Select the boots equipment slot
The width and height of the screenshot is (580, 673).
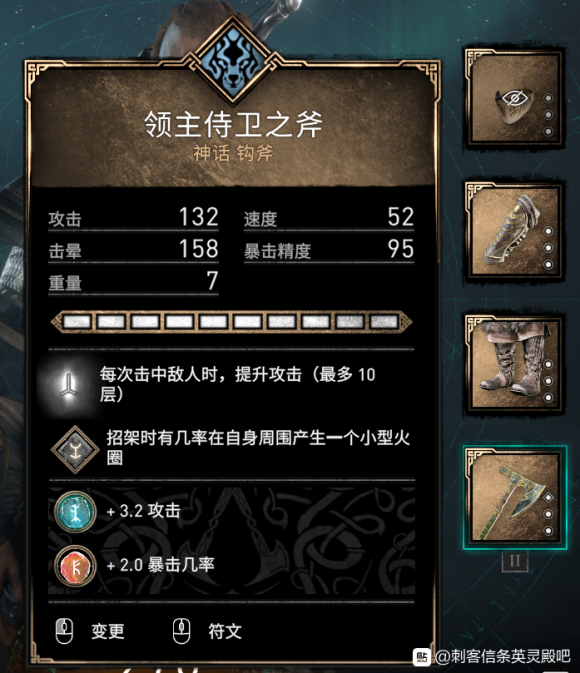(x=514, y=365)
